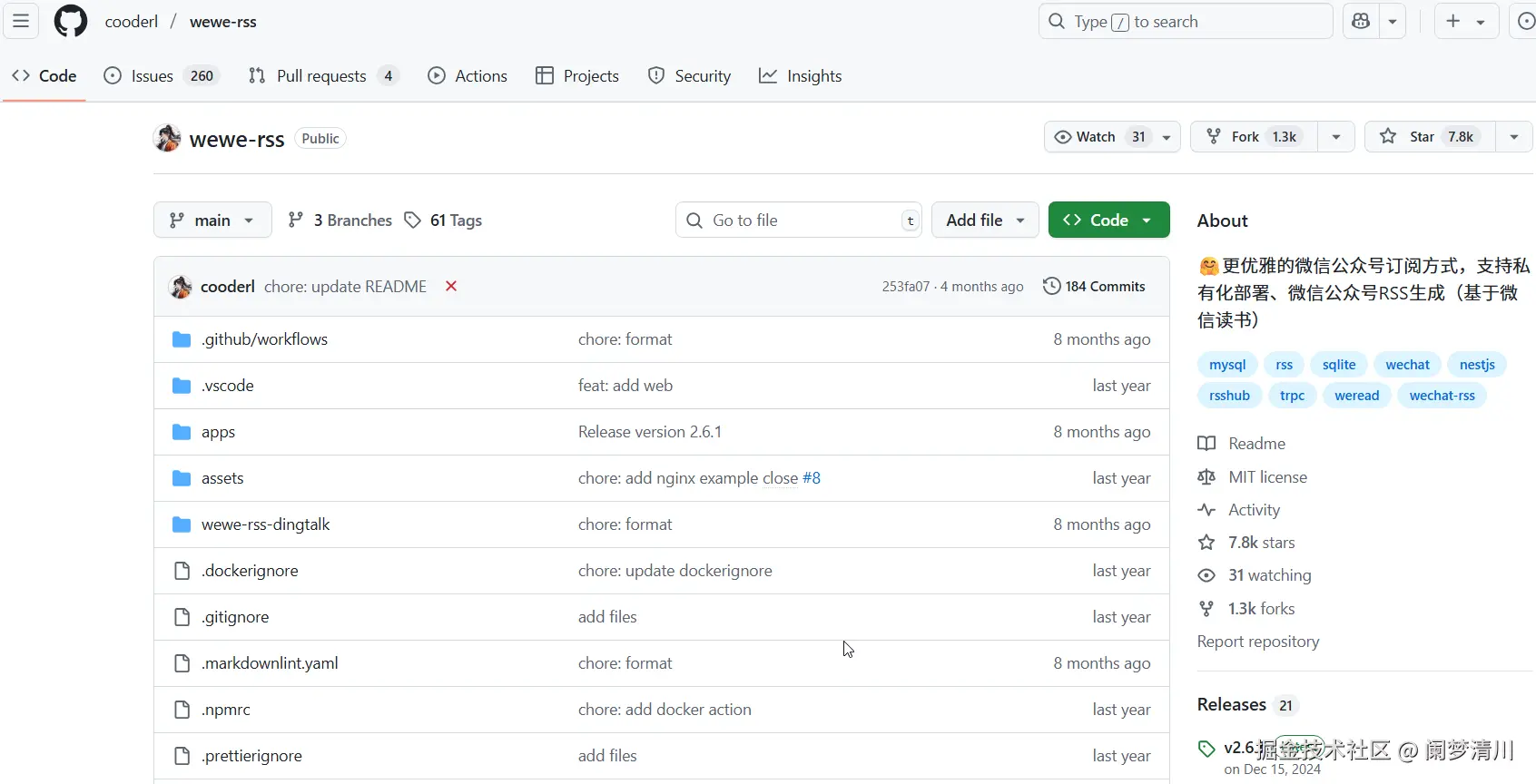Open the Readme link in About
Image resolution: width=1536 pixels, height=784 pixels.
click(x=1242, y=444)
